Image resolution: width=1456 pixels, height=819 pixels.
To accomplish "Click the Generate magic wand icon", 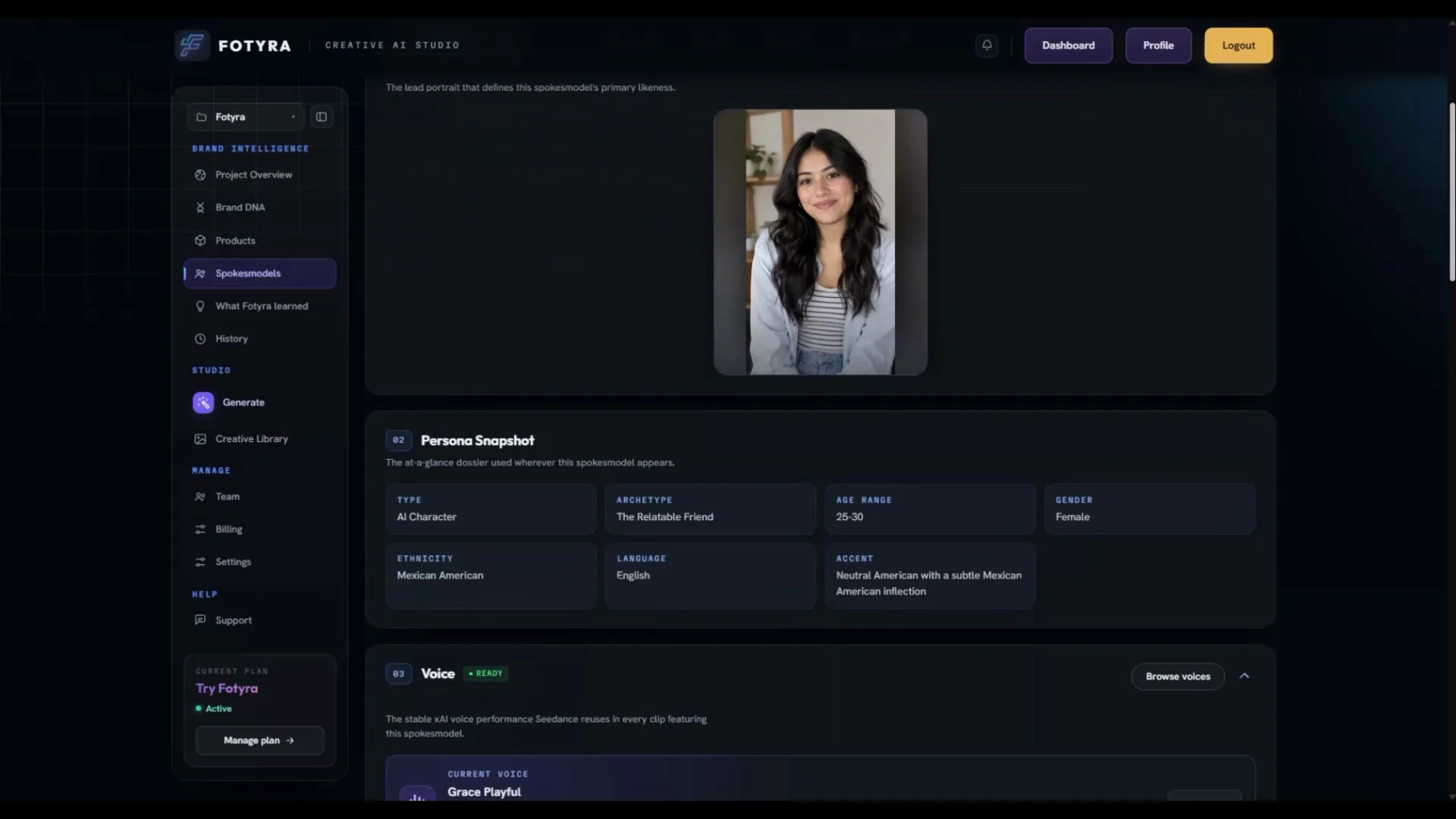I will pyautogui.click(x=203, y=403).
